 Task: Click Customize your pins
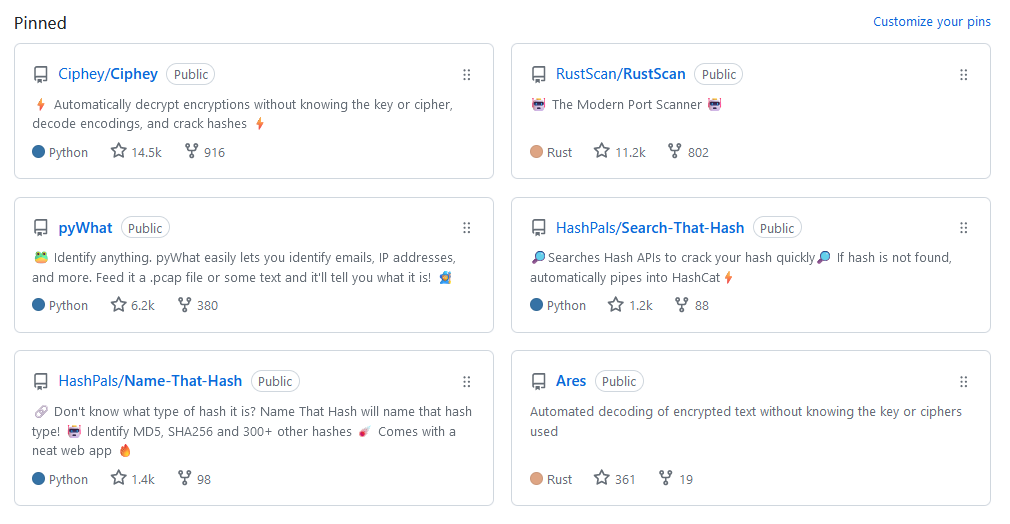931,21
